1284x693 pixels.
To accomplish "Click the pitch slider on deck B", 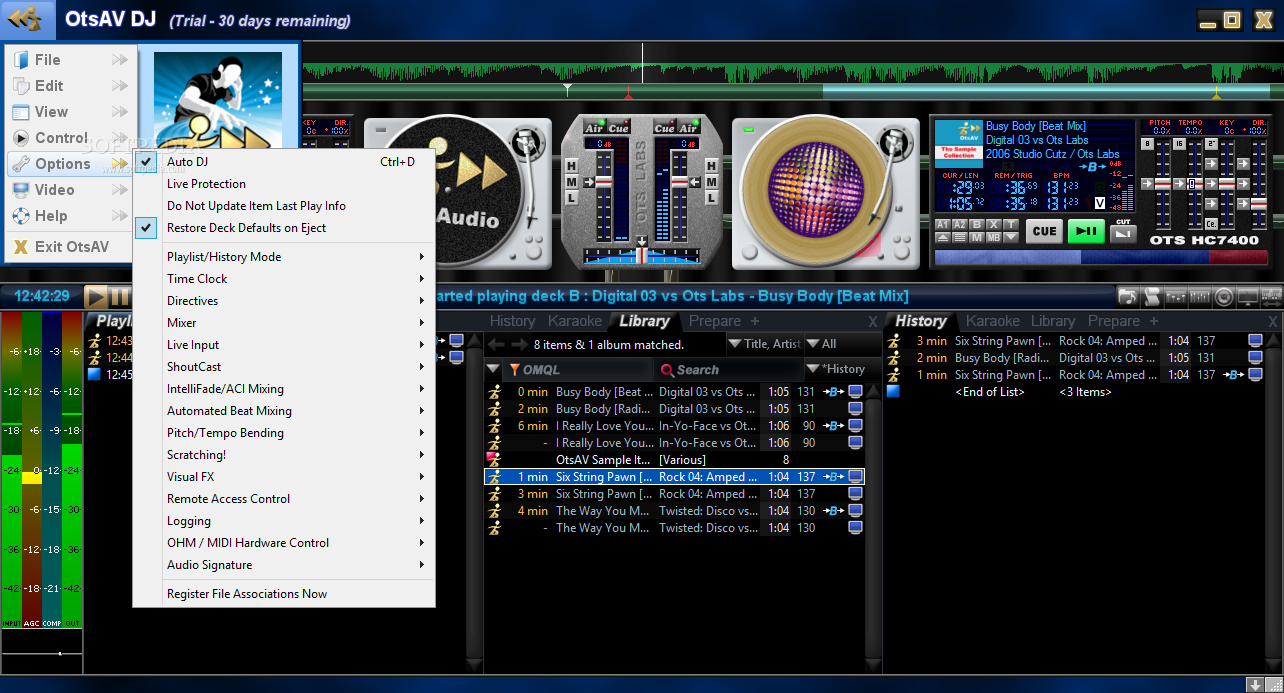I will point(1162,184).
